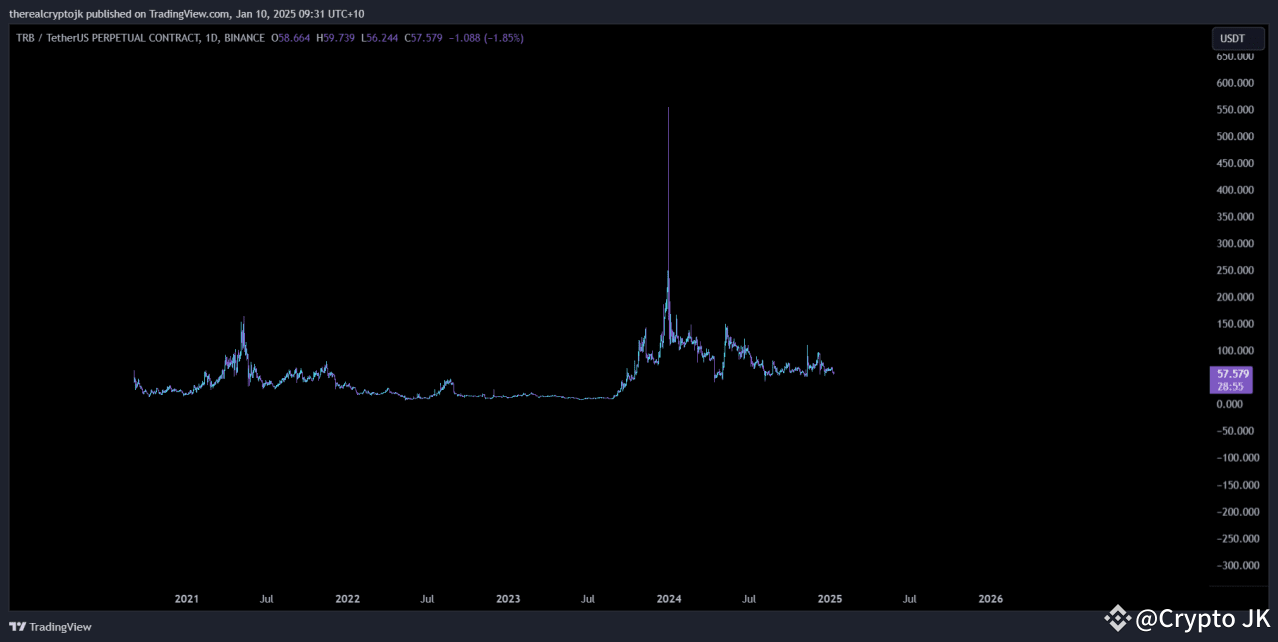This screenshot has height=642, width=1278.
Task: Click the low value L56.244 in legend
Action: (378, 37)
